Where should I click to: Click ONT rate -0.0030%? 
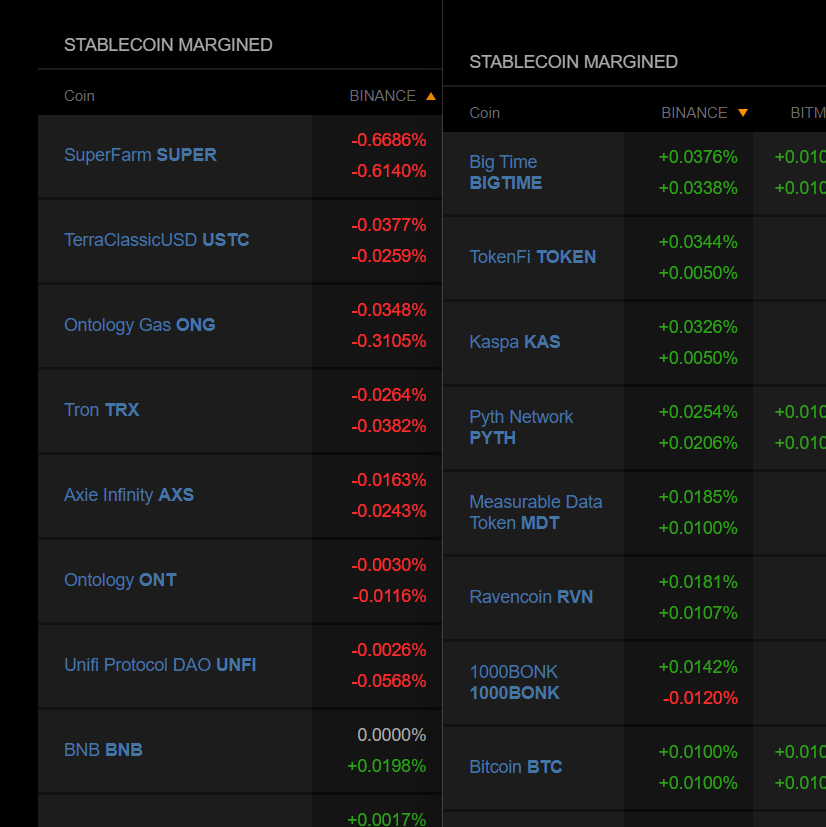[x=389, y=565]
